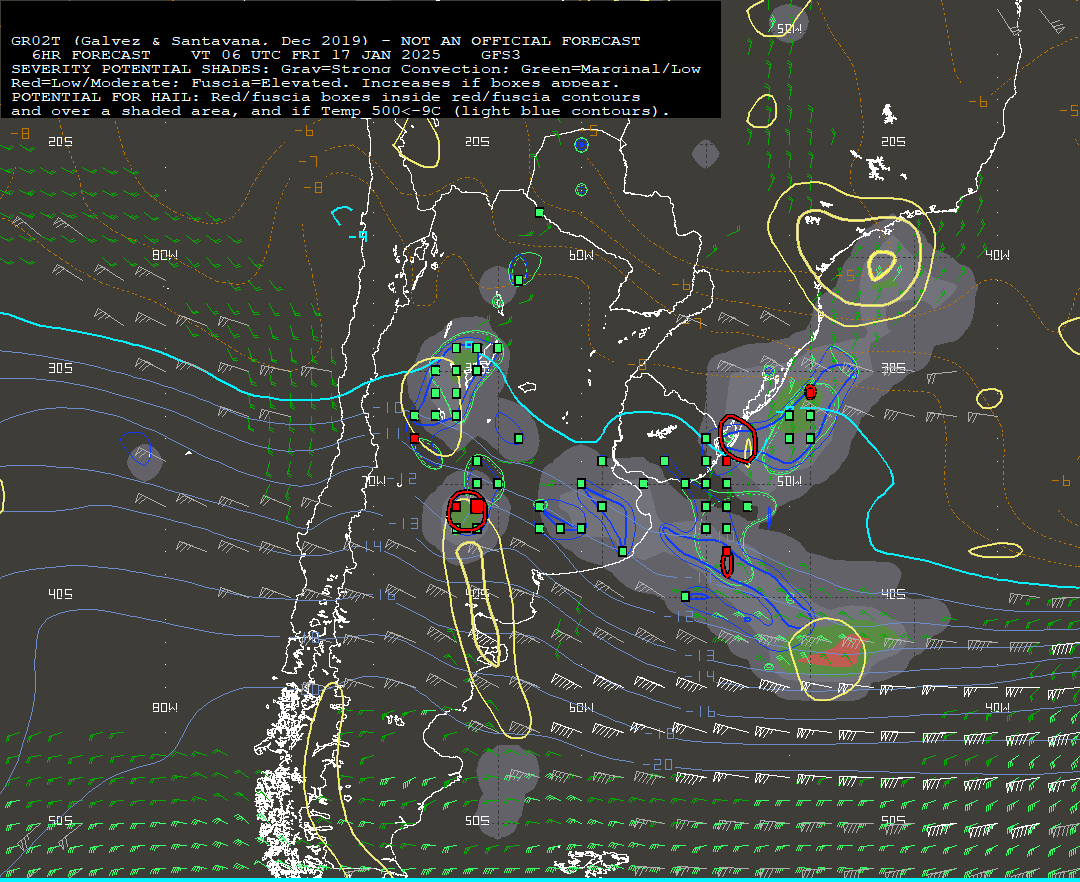The image size is (1080, 882).
Task: Click the thick red contour over the Uruguay coast
Action: coord(738,439)
